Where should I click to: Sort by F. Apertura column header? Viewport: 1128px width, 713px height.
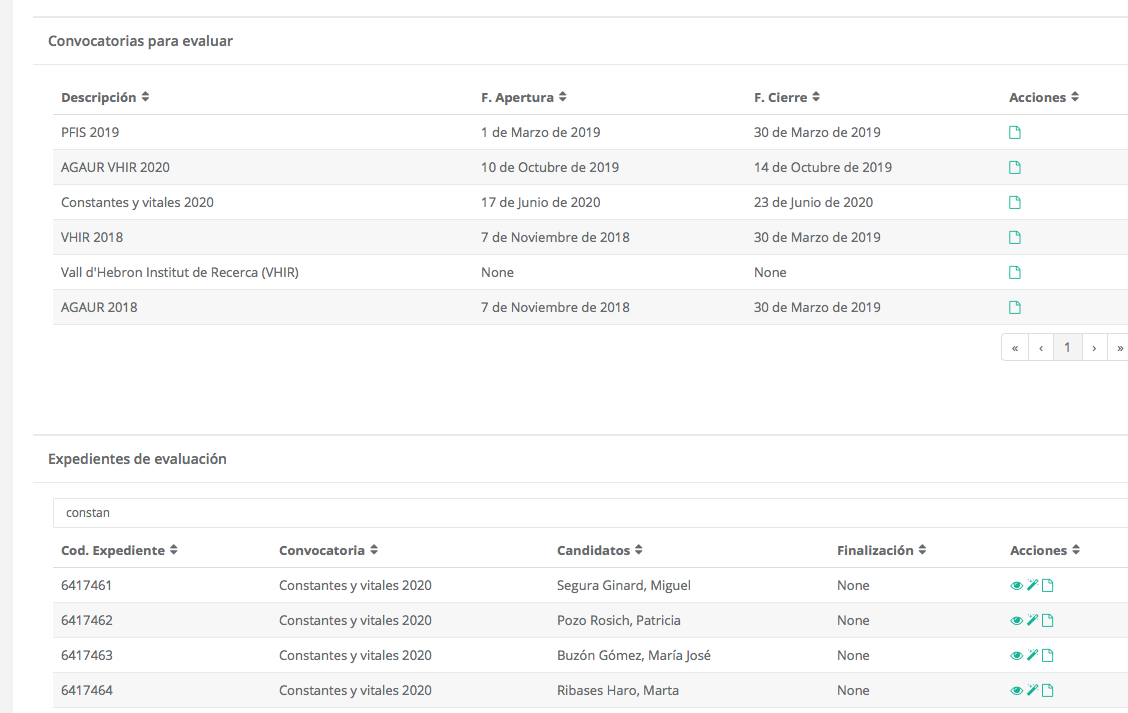(523, 98)
